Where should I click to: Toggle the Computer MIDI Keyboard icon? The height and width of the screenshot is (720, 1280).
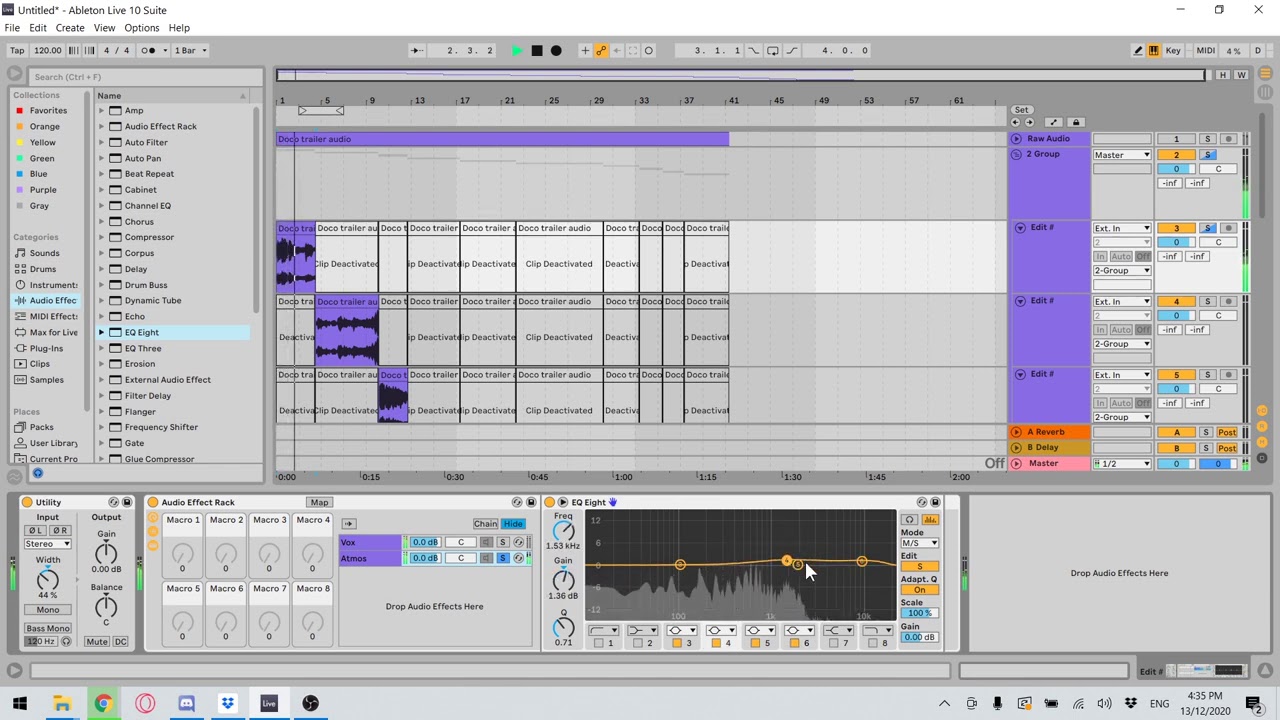click(x=1153, y=50)
